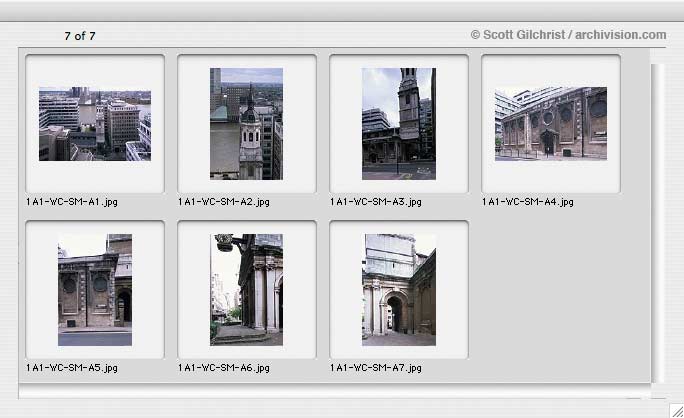
Task: Select thumbnail 1A1-WC-SM-A6.jpg column detail
Action: point(246,290)
